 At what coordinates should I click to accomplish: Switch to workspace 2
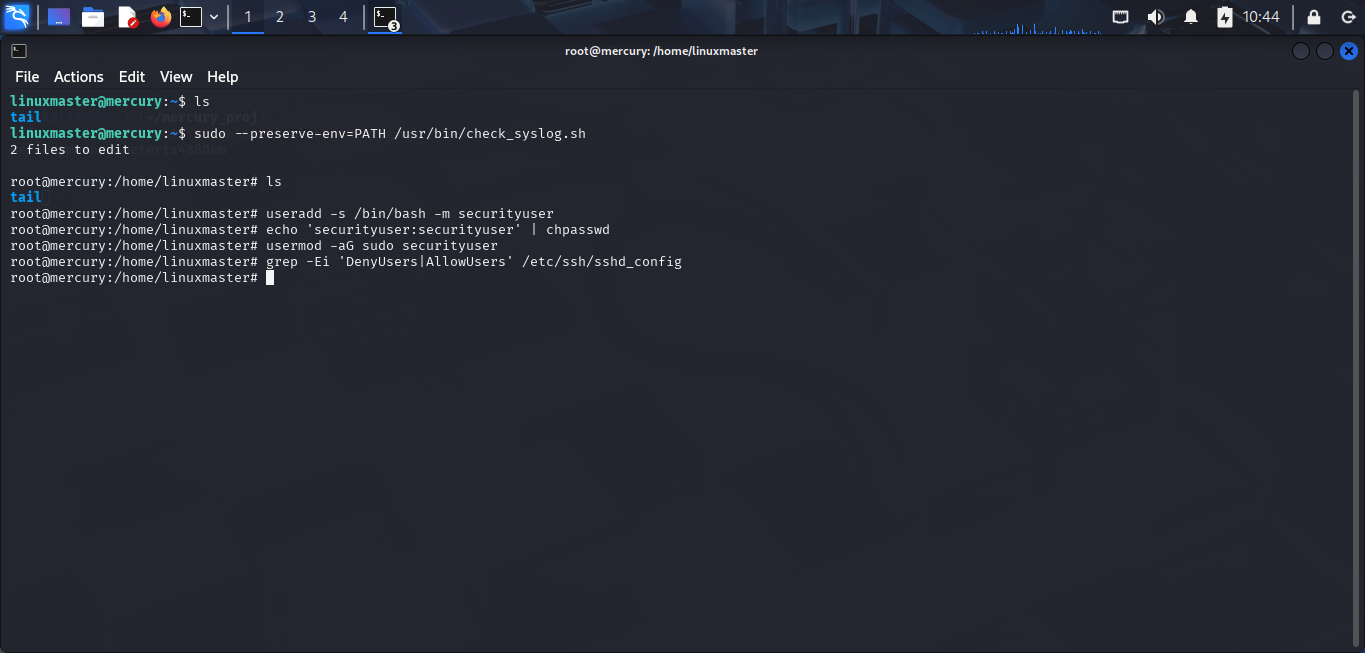click(280, 17)
